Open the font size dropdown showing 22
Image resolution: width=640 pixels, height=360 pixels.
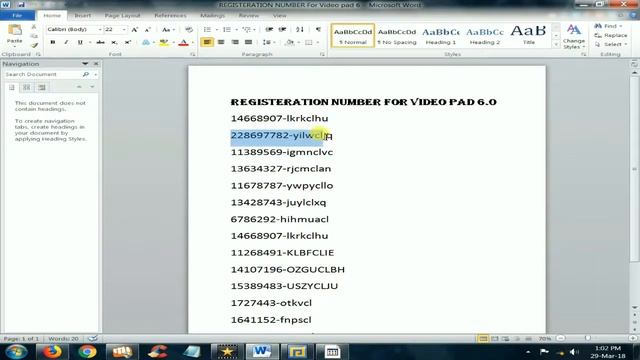coord(124,29)
